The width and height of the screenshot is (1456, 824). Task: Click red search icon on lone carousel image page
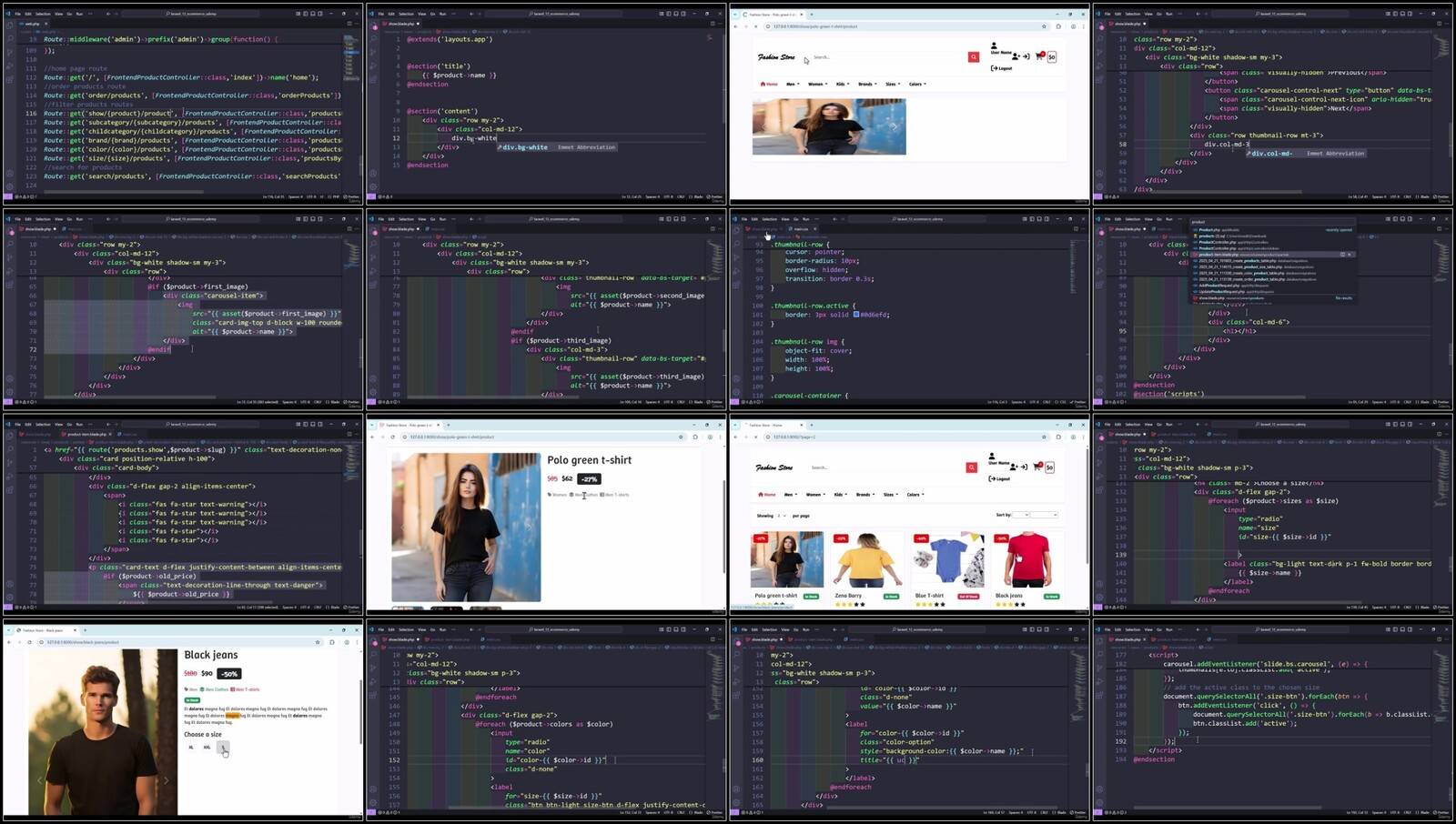tap(974, 56)
